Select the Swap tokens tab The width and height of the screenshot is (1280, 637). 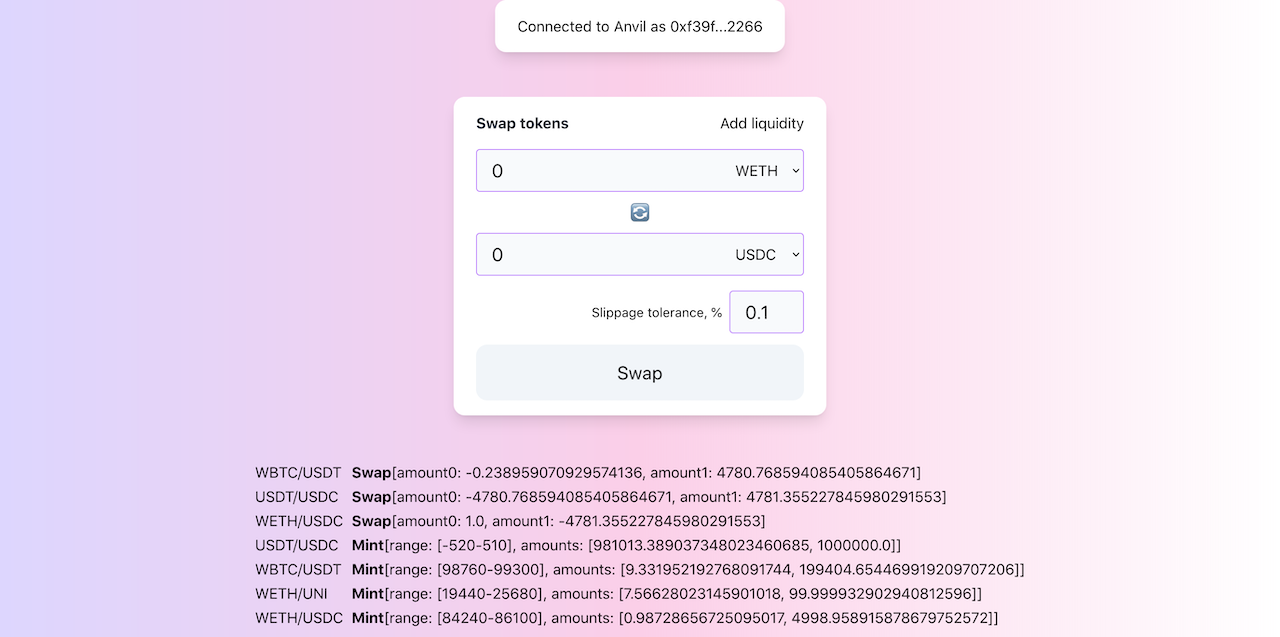[522, 124]
